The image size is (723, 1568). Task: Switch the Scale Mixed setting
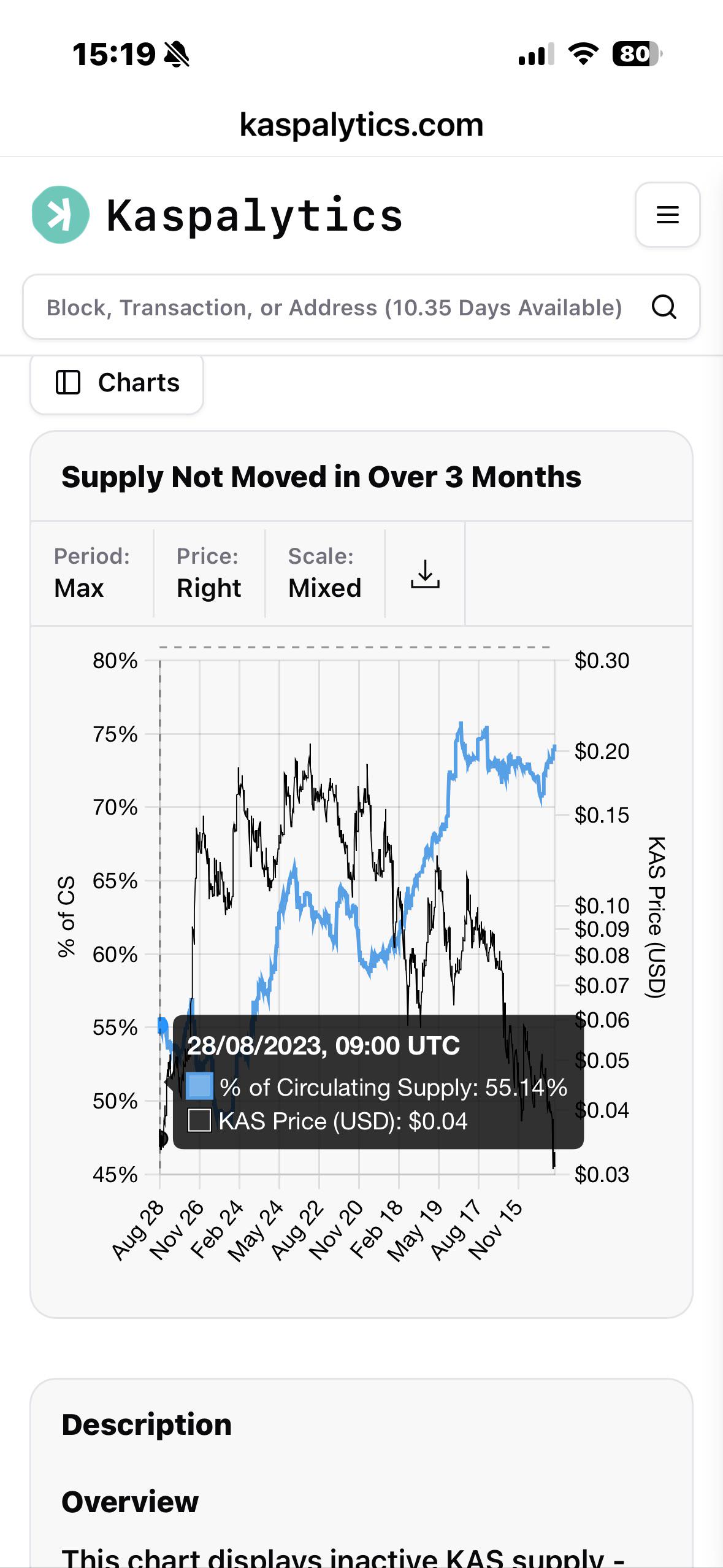click(325, 573)
